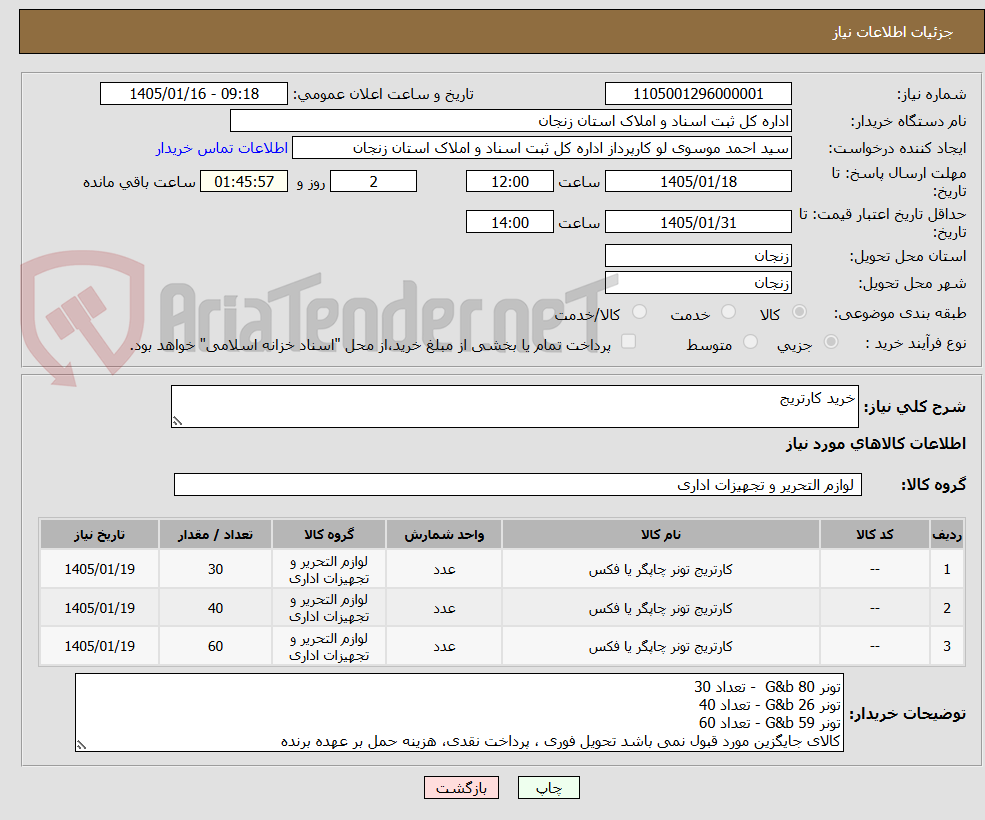Click item name in table row 1
The height and width of the screenshot is (820, 985).
tap(660, 569)
